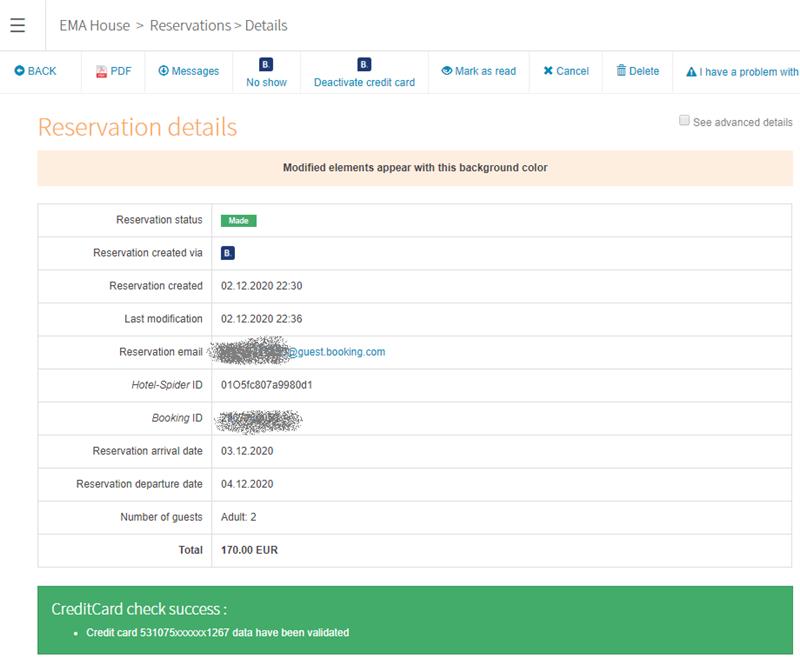
Task: Click the green Made status badge
Action: coord(238,220)
